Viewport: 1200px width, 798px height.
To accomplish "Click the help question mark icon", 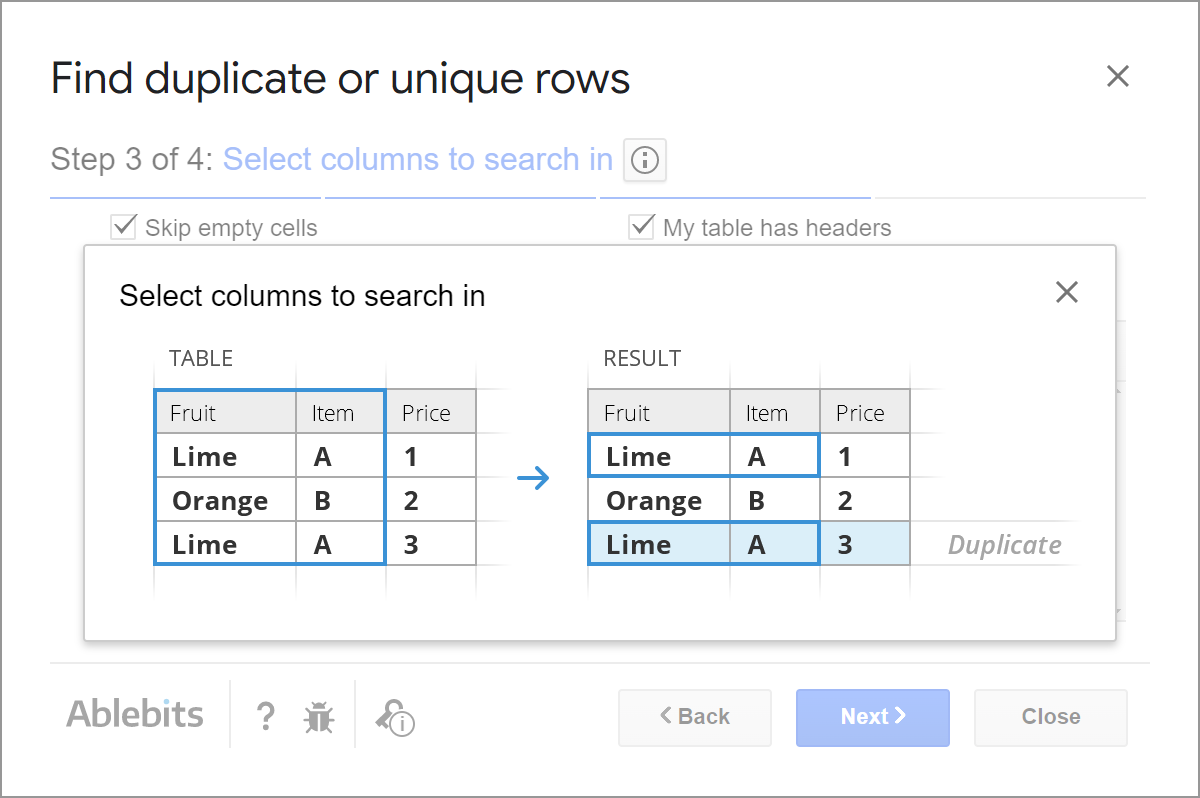I will 265,717.
